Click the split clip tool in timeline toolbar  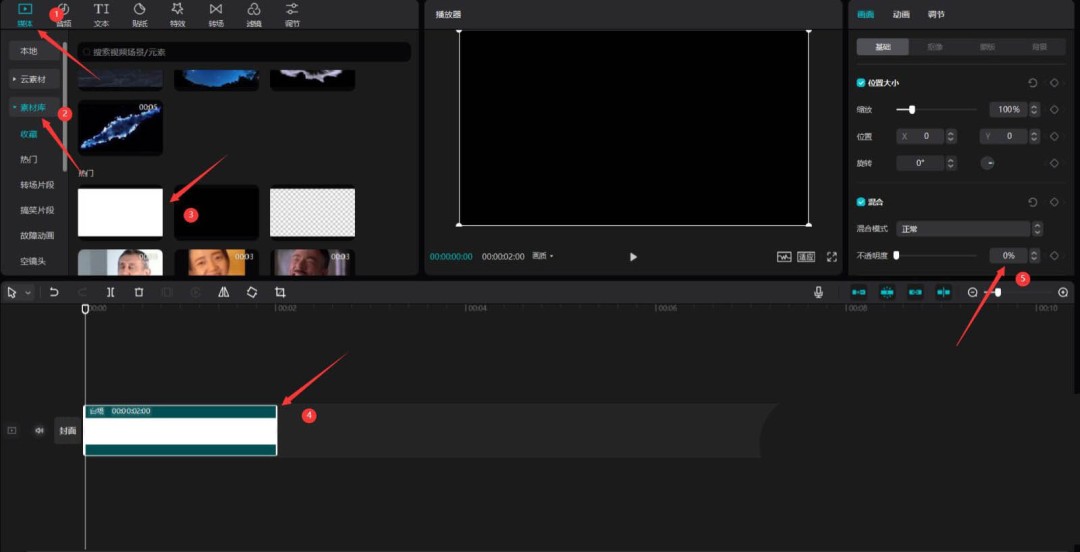(110, 292)
